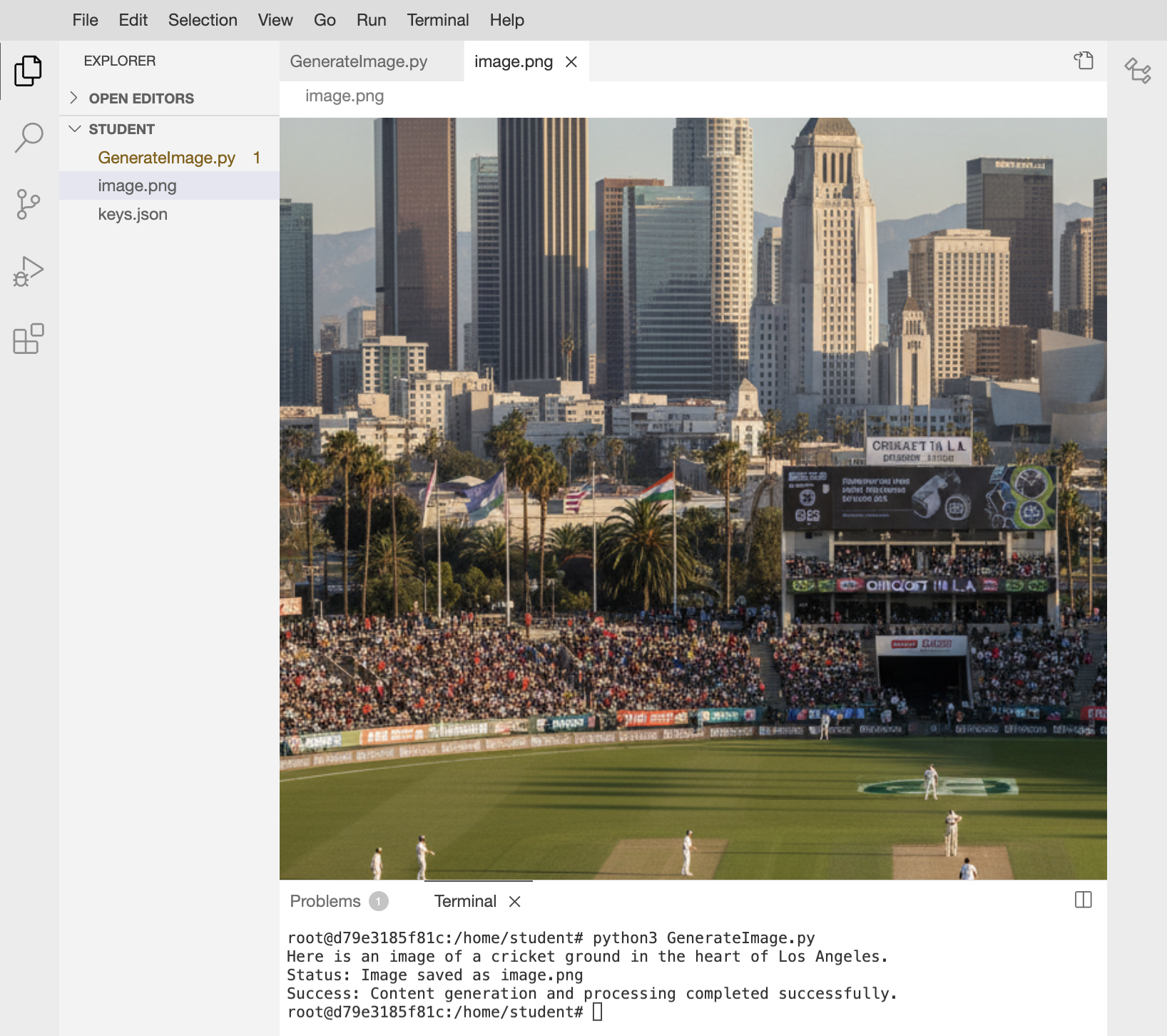Switch to the GenerateImage.py editor tab
1167x1036 pixels.
371,61
